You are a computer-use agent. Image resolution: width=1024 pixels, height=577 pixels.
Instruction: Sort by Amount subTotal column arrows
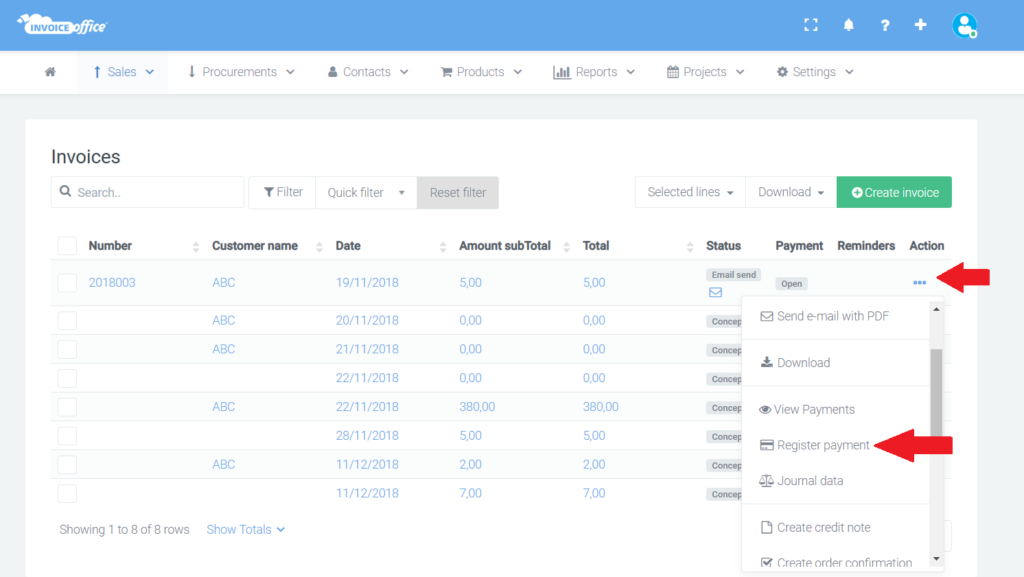pos(566,247)
